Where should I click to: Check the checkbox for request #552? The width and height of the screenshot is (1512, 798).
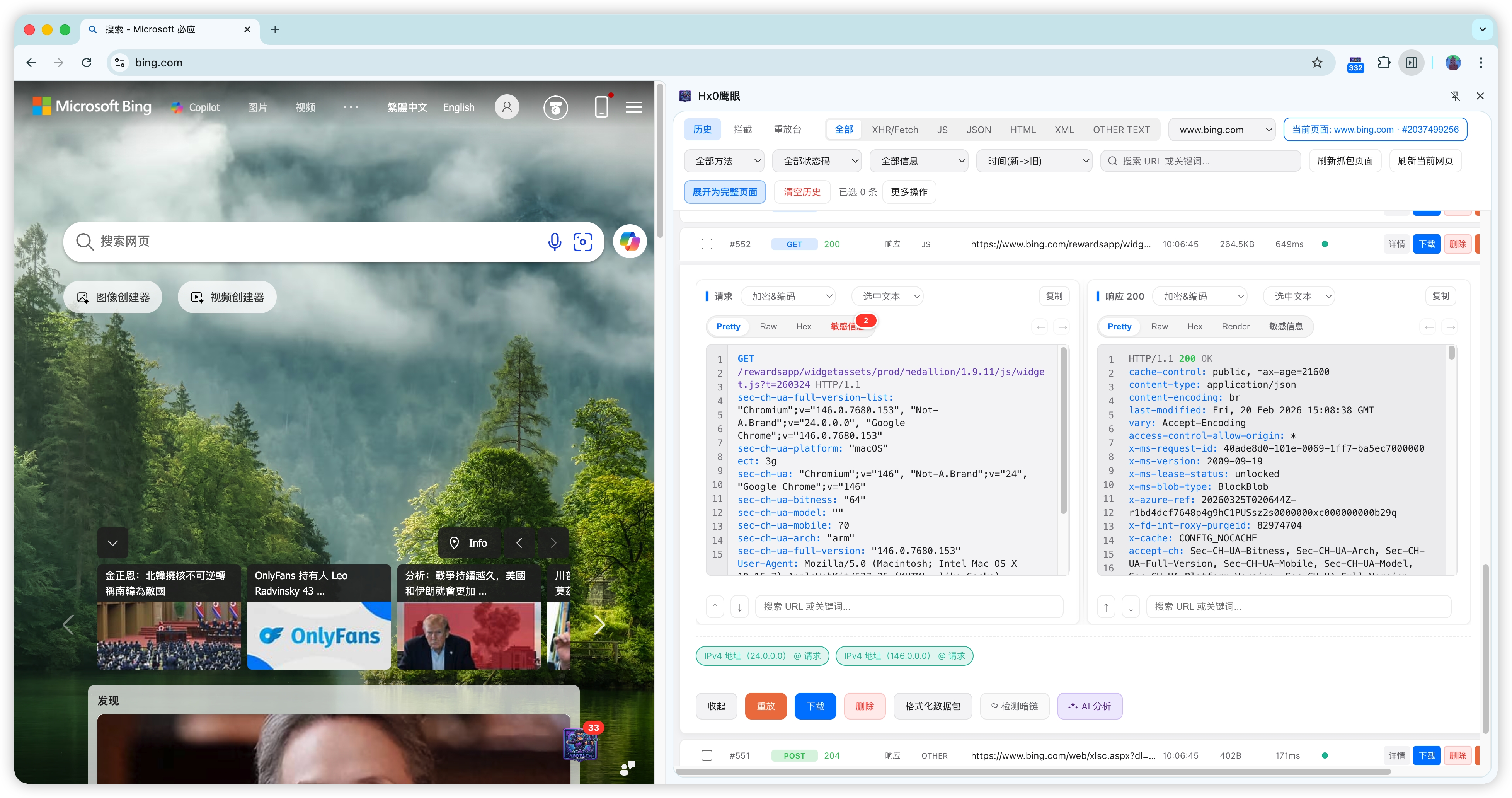(707, 244)
